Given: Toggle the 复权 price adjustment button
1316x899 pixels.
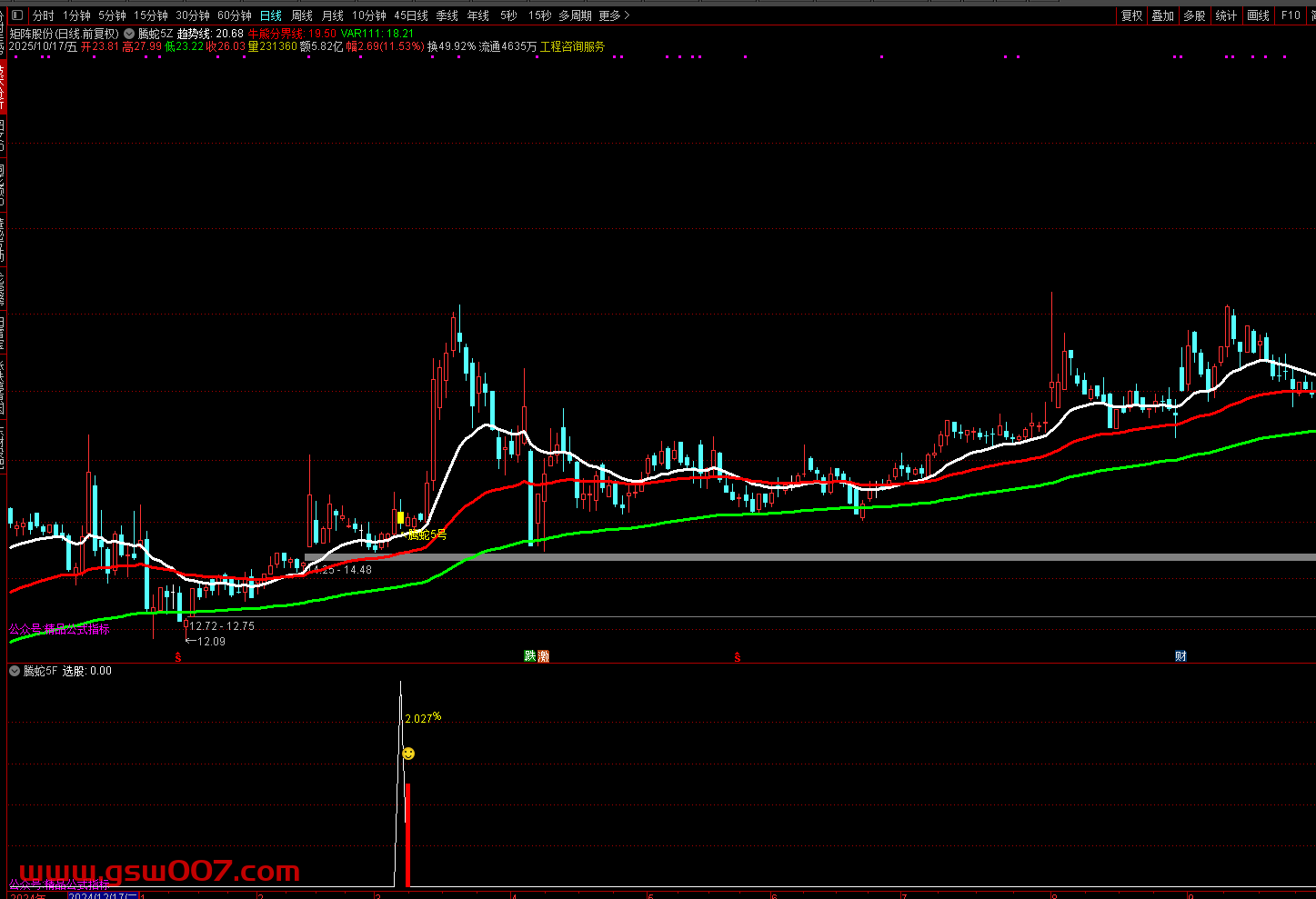Looking at the screenshot, I should coord(1131,15).
